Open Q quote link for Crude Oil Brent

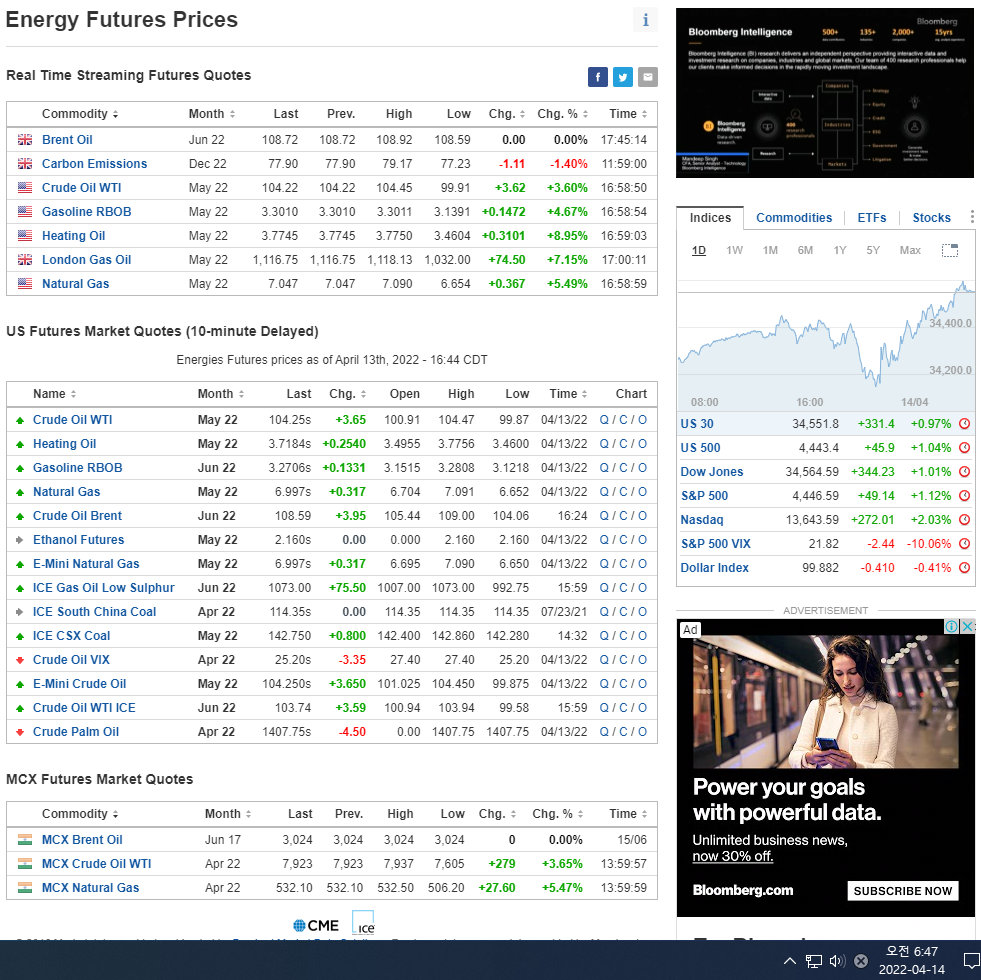(604, 516)
